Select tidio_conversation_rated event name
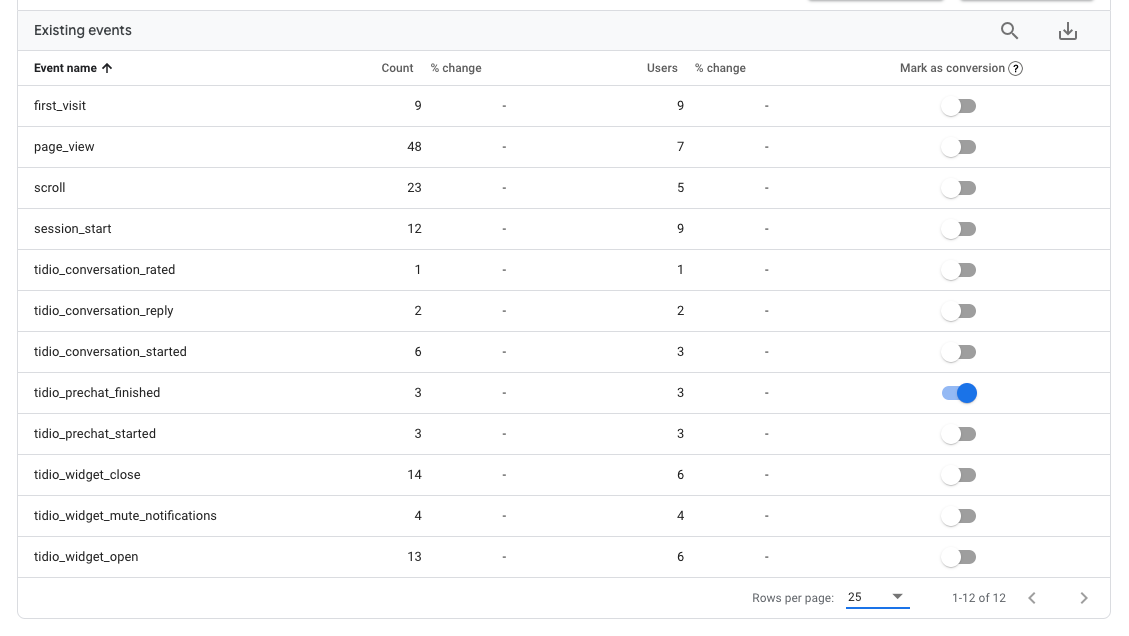This screenshot has height=636, width=1129. tap(104, 270)
